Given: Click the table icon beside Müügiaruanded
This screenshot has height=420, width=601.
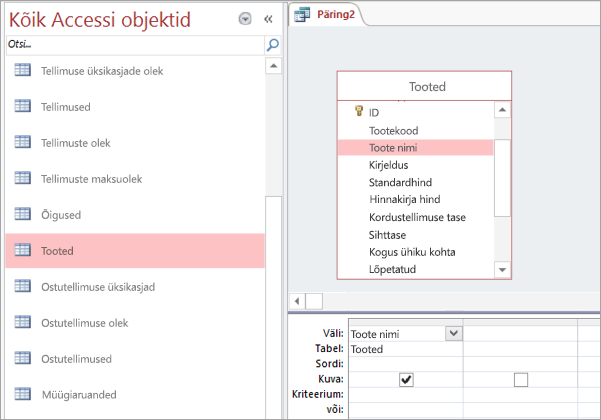Looking at the screenshot, I should coord(23,394).
